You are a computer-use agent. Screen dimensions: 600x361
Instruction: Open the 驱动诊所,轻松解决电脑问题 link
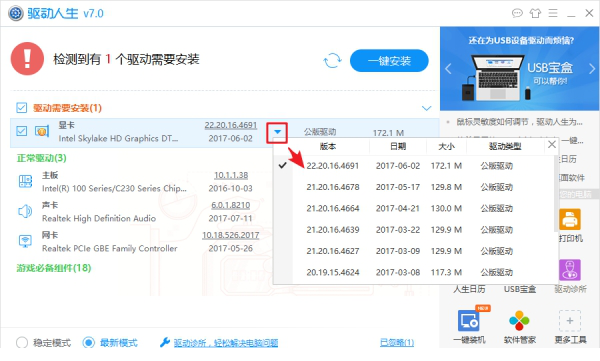[226, 343]
